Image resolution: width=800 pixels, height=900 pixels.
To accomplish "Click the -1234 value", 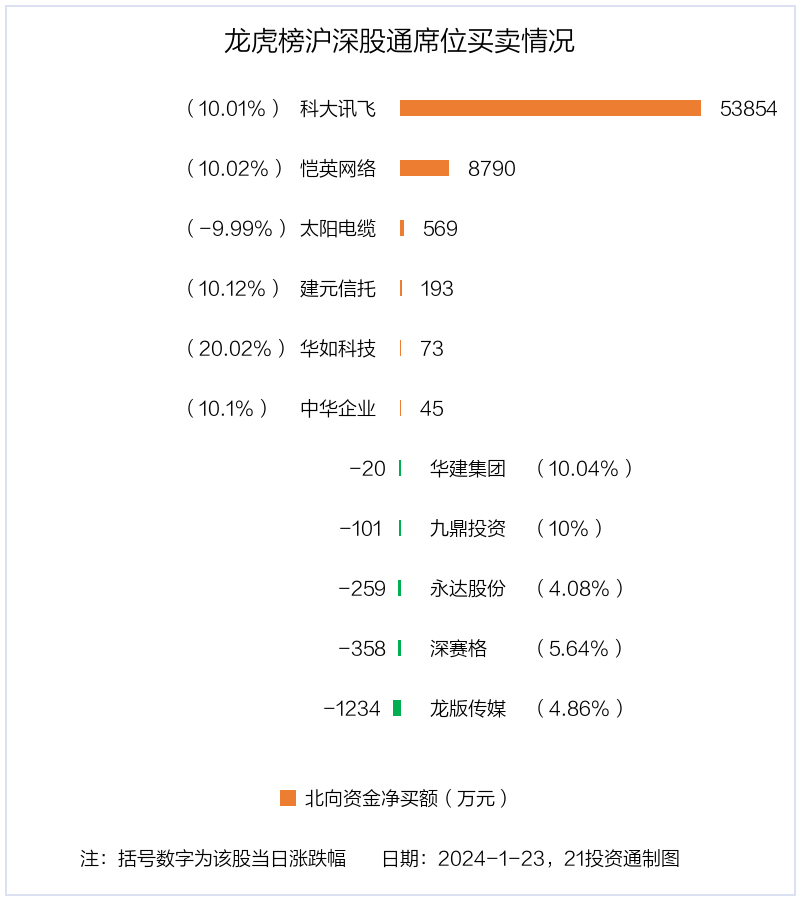I will click(352, 709).
